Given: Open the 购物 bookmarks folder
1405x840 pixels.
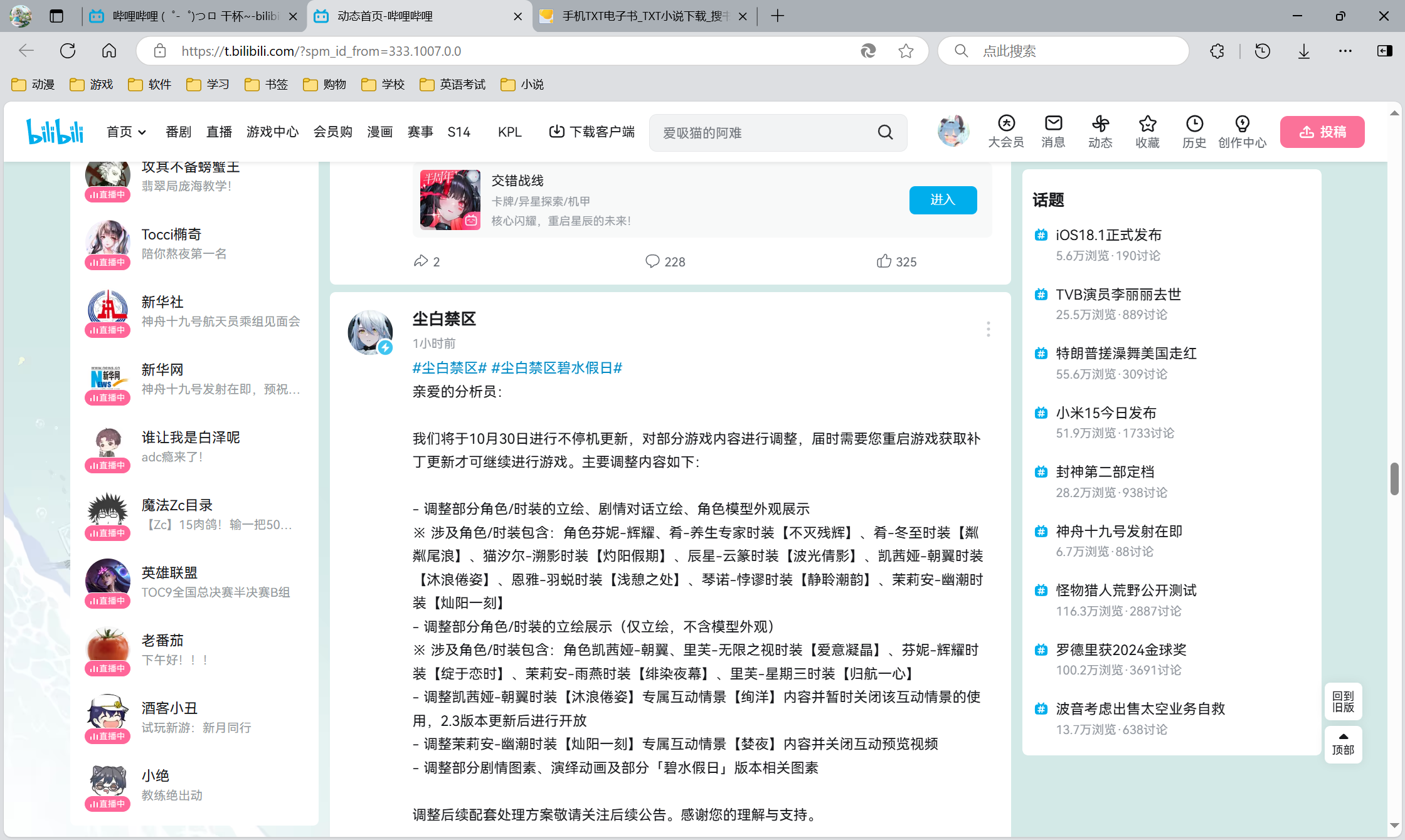Looking at the screenshot, I should [x=325, y=84].
